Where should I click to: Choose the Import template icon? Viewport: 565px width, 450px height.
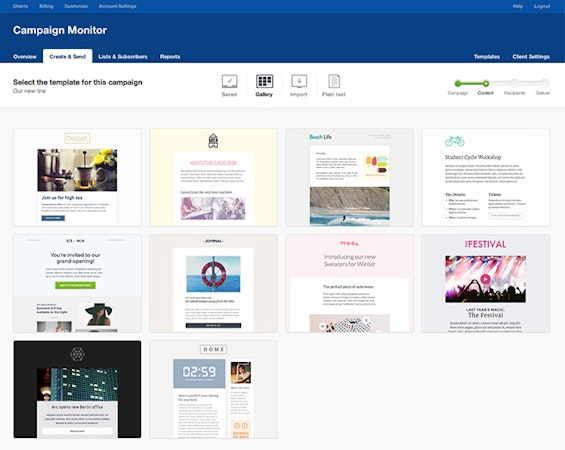click(299, 81)
